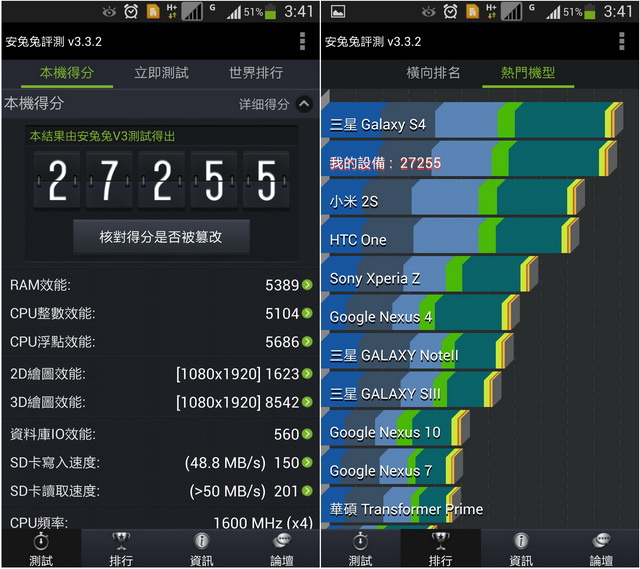Click green arrow beside 3D score 8542
Viewport: 640px width, 569px height.
pyautogui.click(x=307, y=402)
